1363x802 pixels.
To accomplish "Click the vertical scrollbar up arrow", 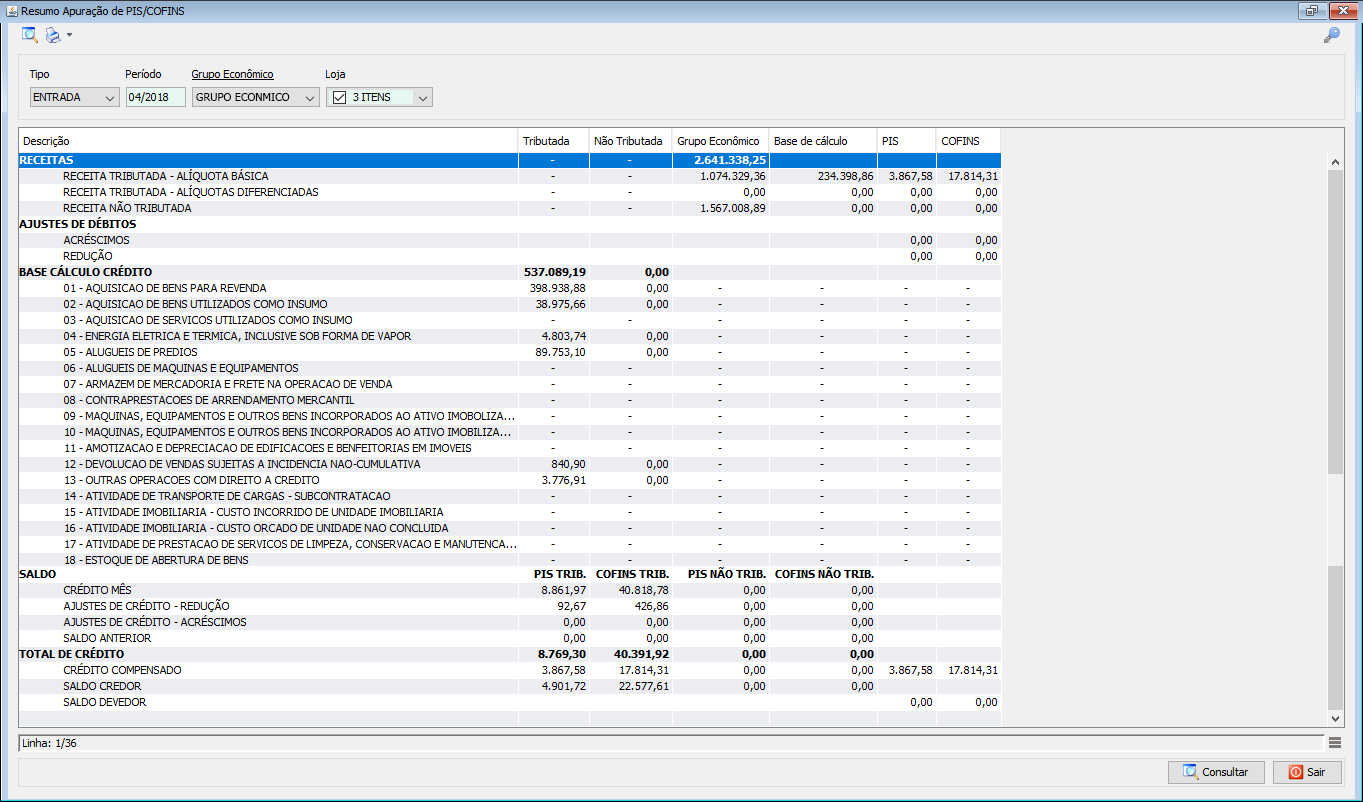I will [x=1336, y=161].
